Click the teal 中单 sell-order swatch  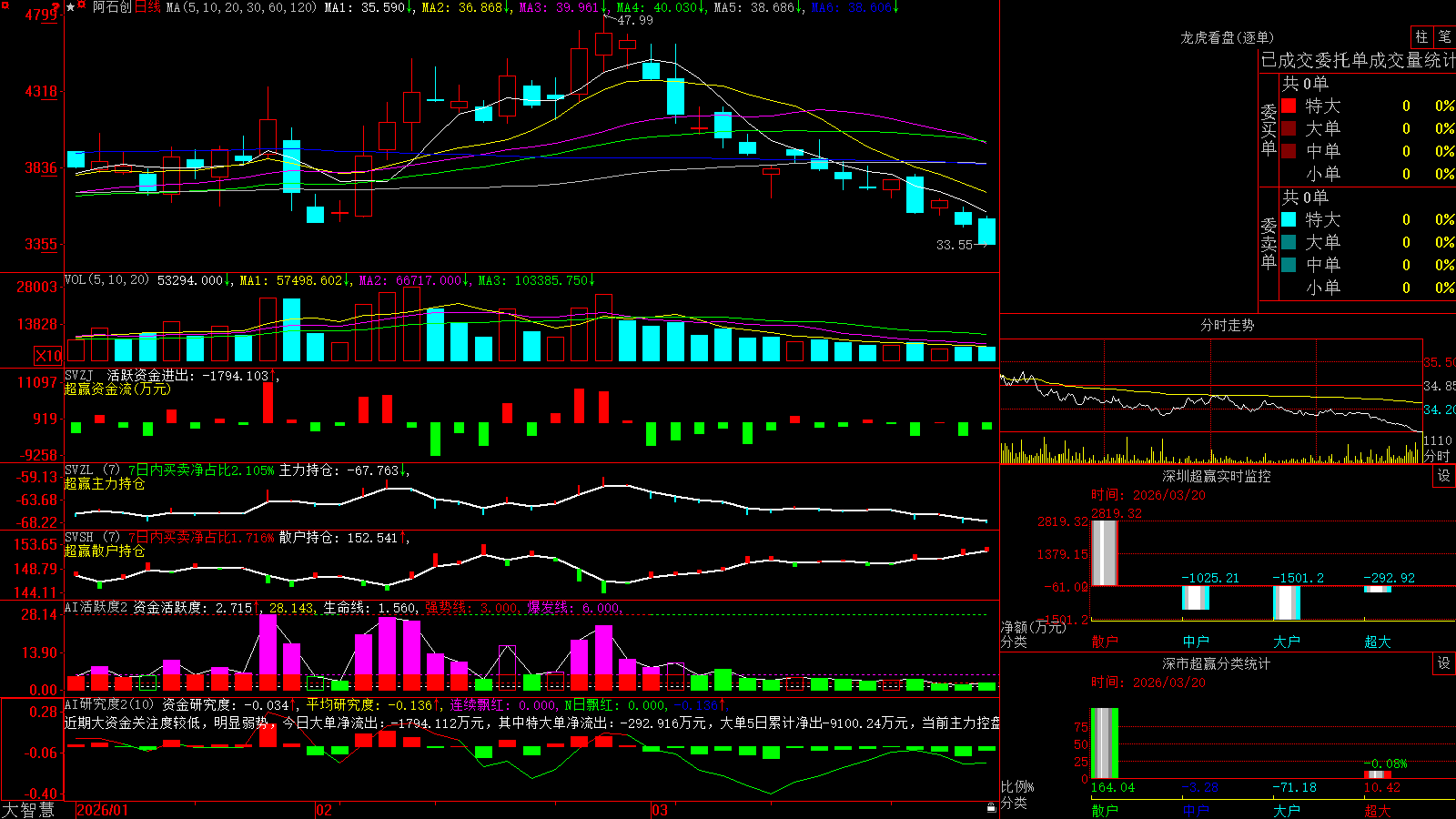1289,265
